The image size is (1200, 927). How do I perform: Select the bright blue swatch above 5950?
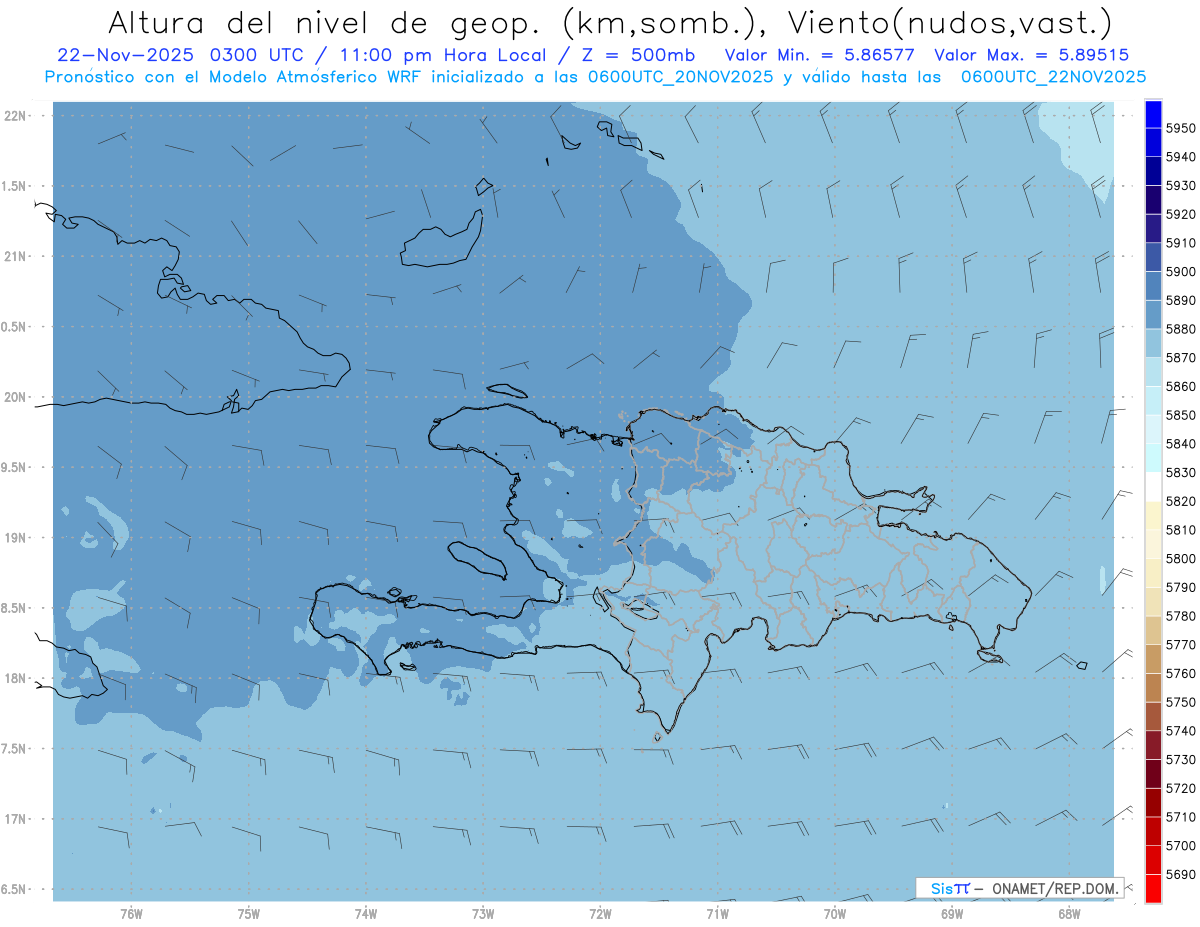[x=1153, y=114]
